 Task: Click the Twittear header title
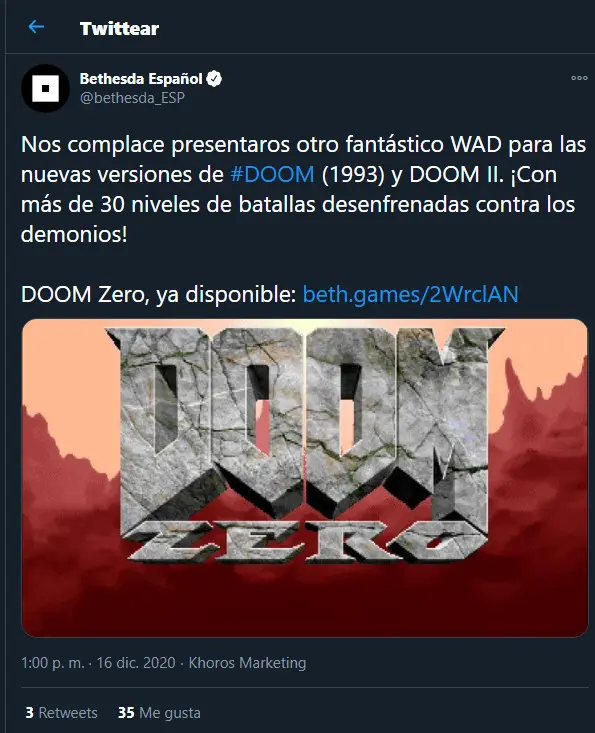(x=119, y=29)
